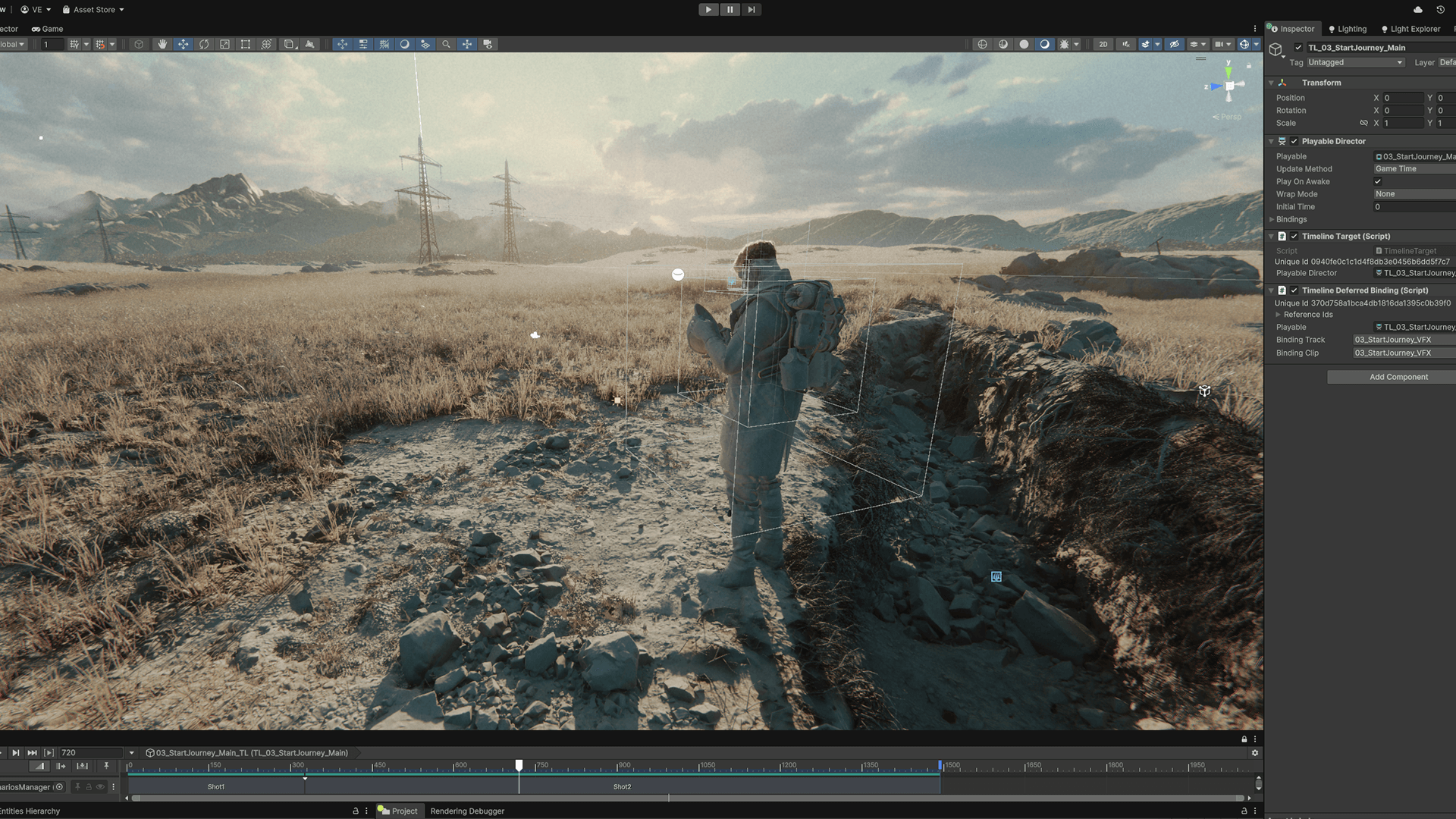Screen dimensions: 1456x819
Task: Click timeline breadcrumb 03_StartJourney_Main_TL
Action: pos(246,753)
